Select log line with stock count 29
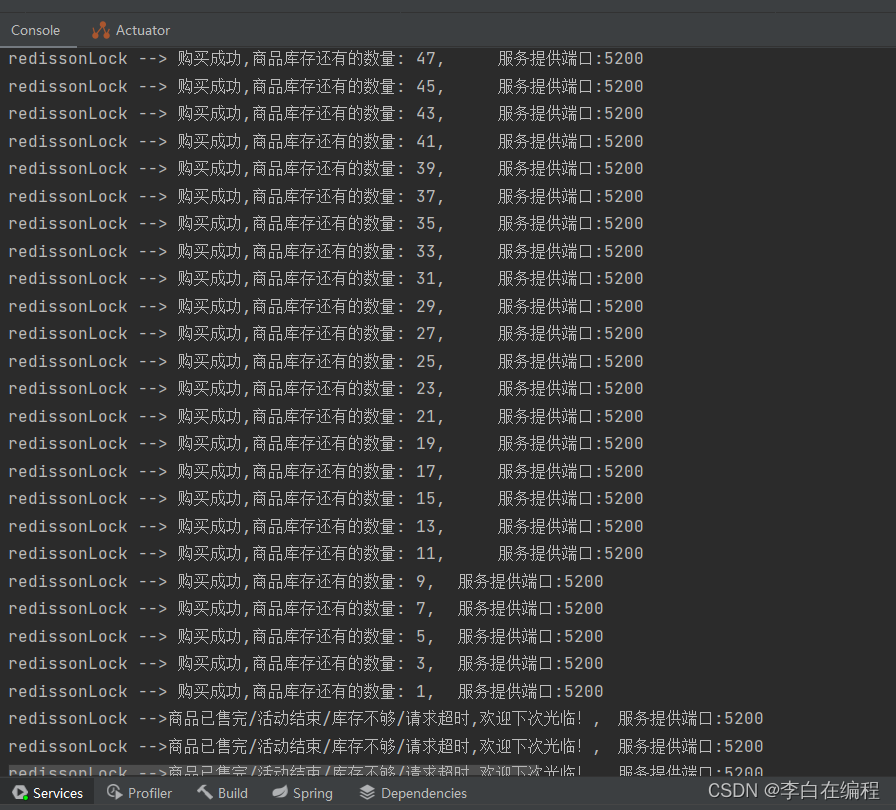The image size is (896, 810). point(326,306)
